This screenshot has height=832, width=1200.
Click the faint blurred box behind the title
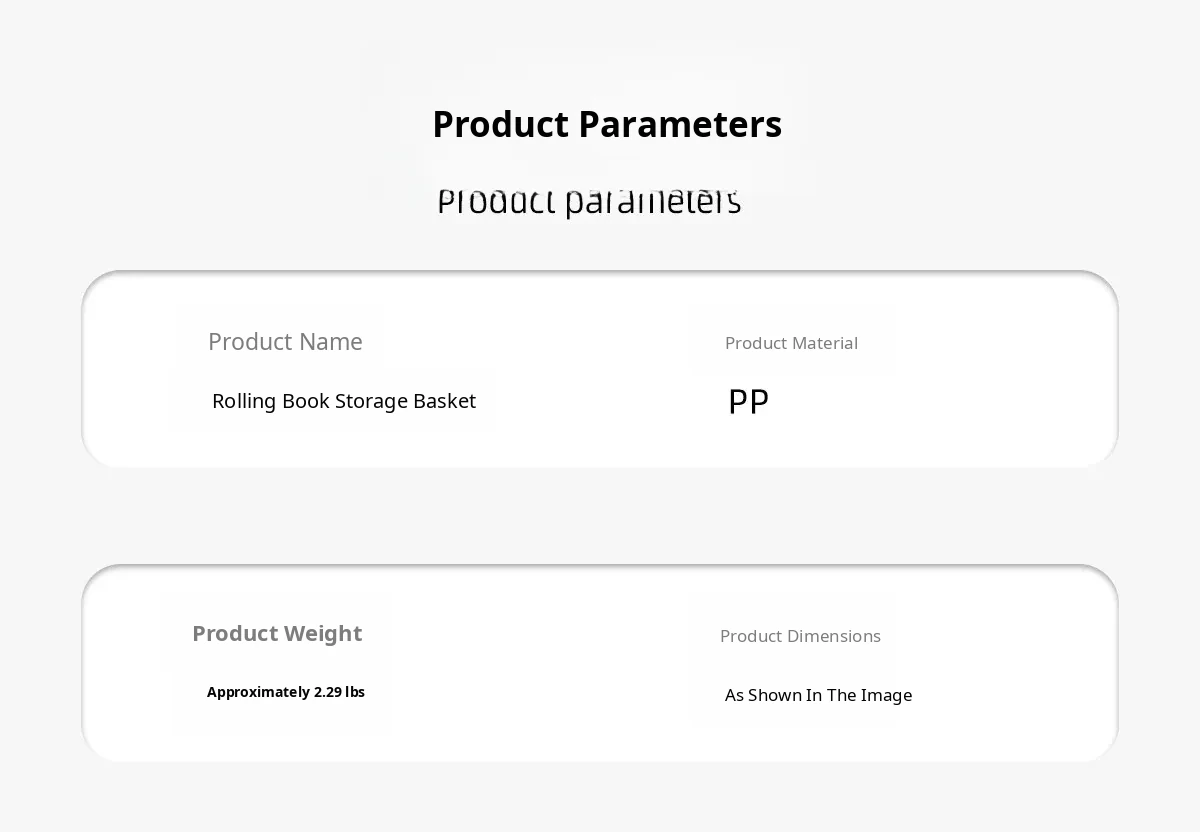pyautogui.click(x=588, y=120)
